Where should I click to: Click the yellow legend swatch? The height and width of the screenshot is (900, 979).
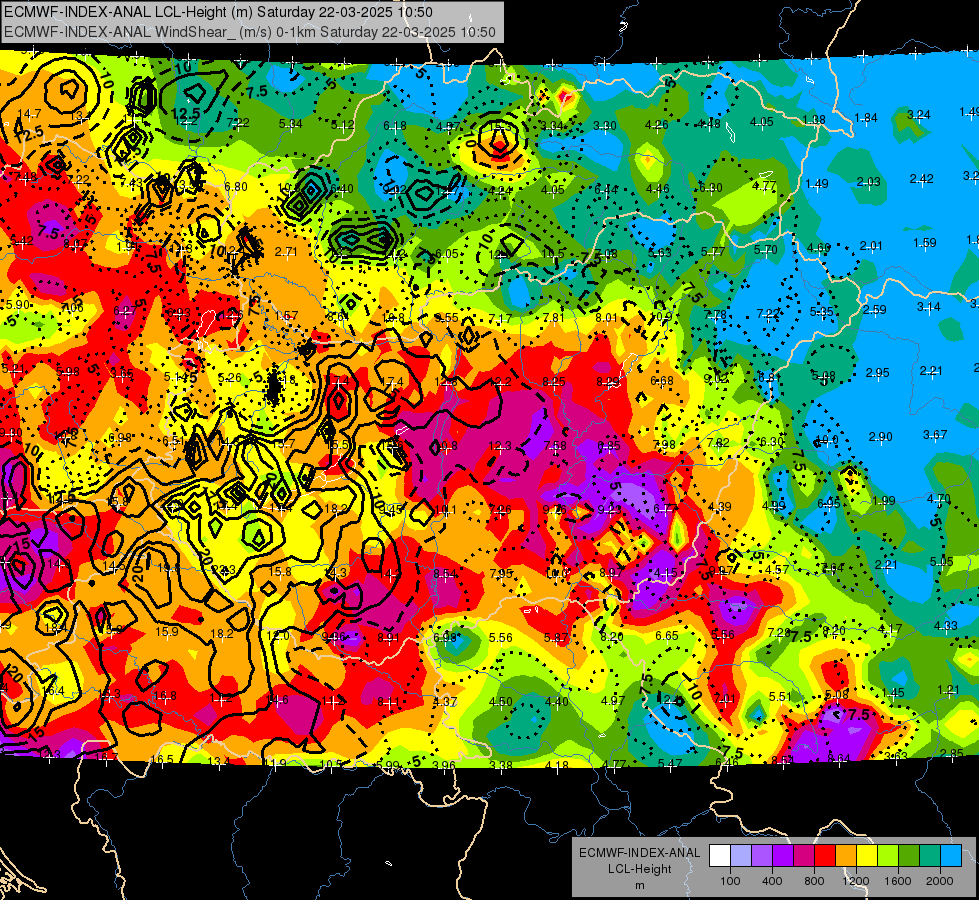click(867, 856)
